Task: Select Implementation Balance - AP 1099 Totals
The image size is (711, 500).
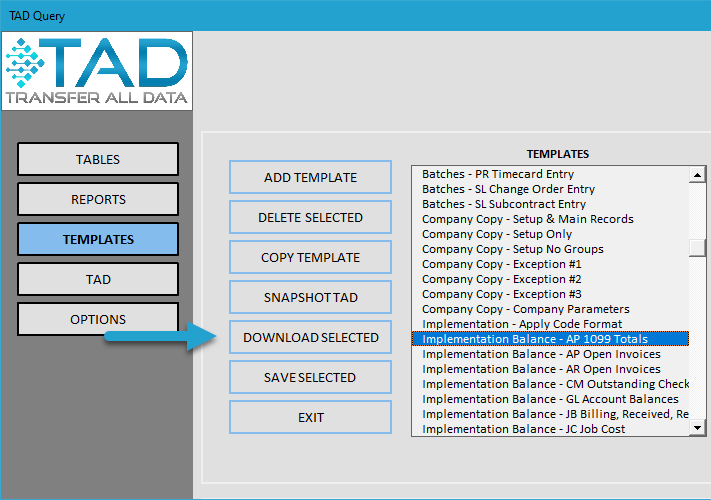Action: click(x=550, y=339)
